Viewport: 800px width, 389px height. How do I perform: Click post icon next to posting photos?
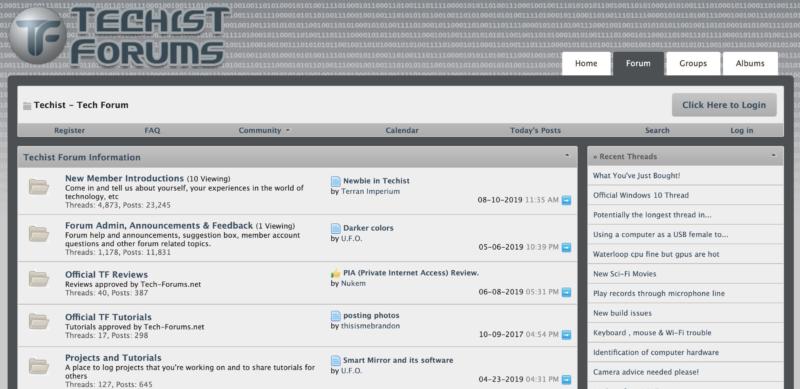click(335, 315)
